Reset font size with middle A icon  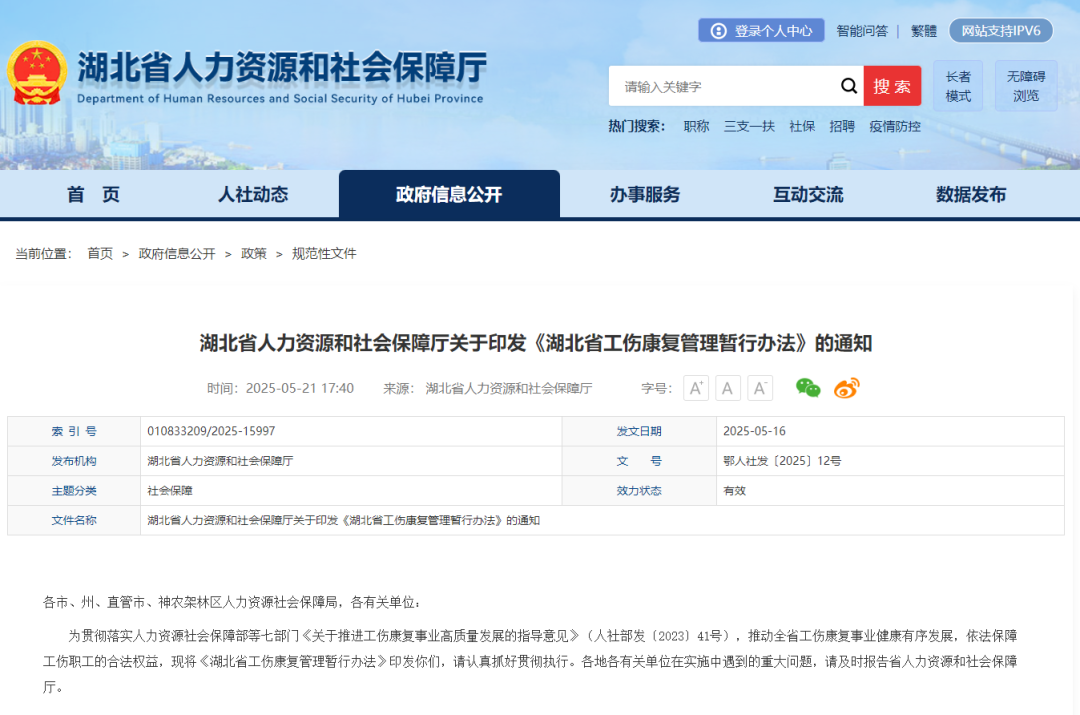pyautogui.click(x=728, y=388)
